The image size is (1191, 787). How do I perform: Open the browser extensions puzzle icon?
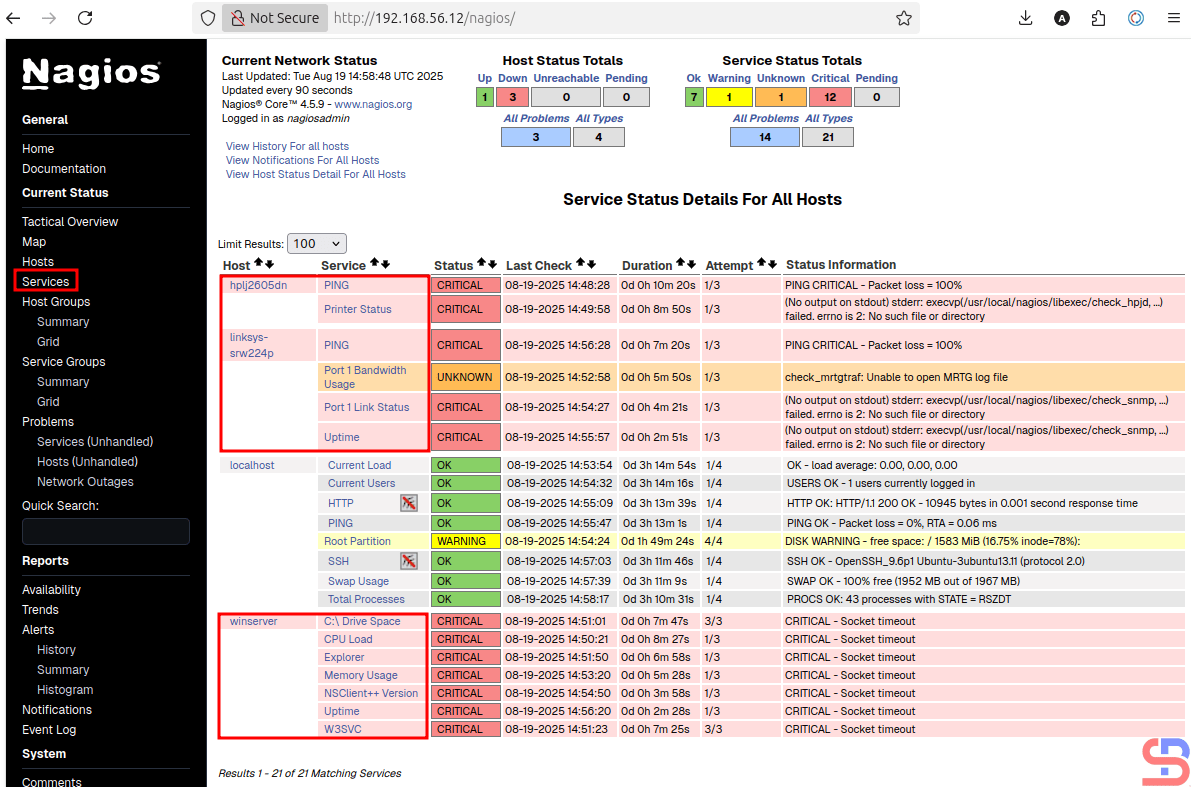(1098, 18)
